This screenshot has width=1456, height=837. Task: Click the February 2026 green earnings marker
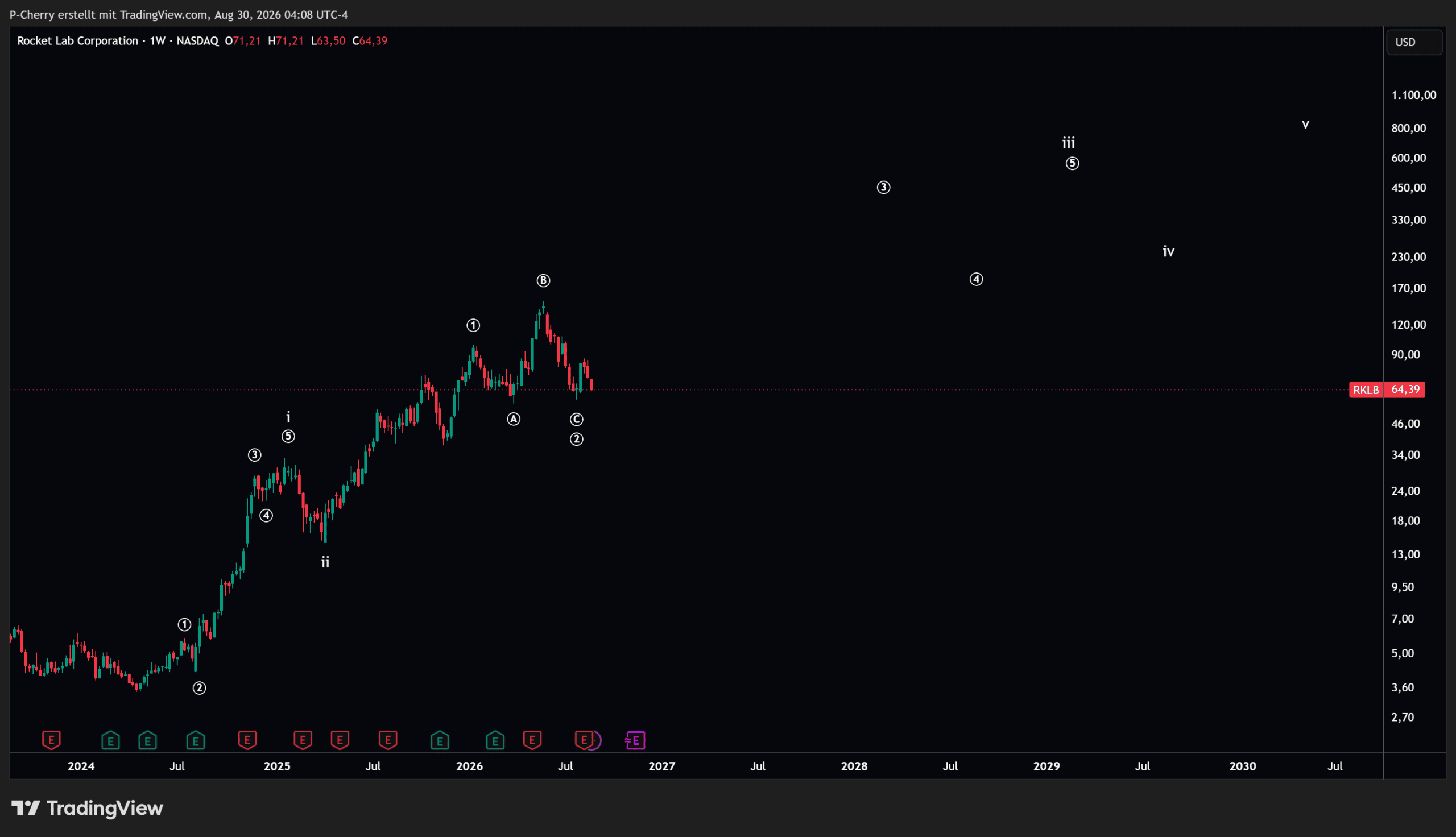pyautogui.click(x=495, y=740)
